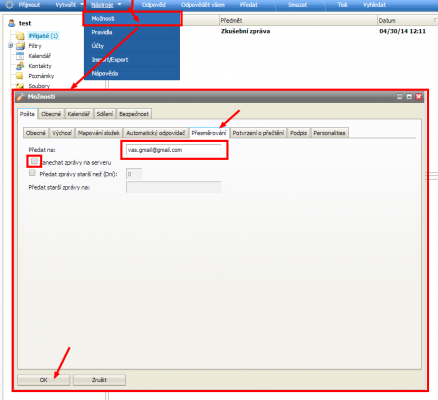Screen dimensions: 438x400
Task: Select the Poznámky tree item label
Action: coord(41,76)
